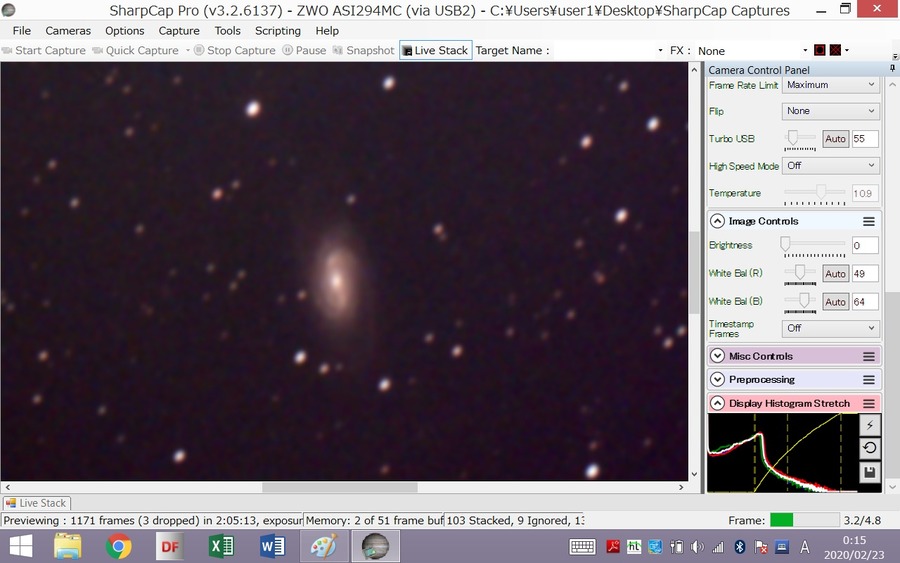Open the Help menu
The height and width of the screenshot is (563, 900).
click(327, 30)
